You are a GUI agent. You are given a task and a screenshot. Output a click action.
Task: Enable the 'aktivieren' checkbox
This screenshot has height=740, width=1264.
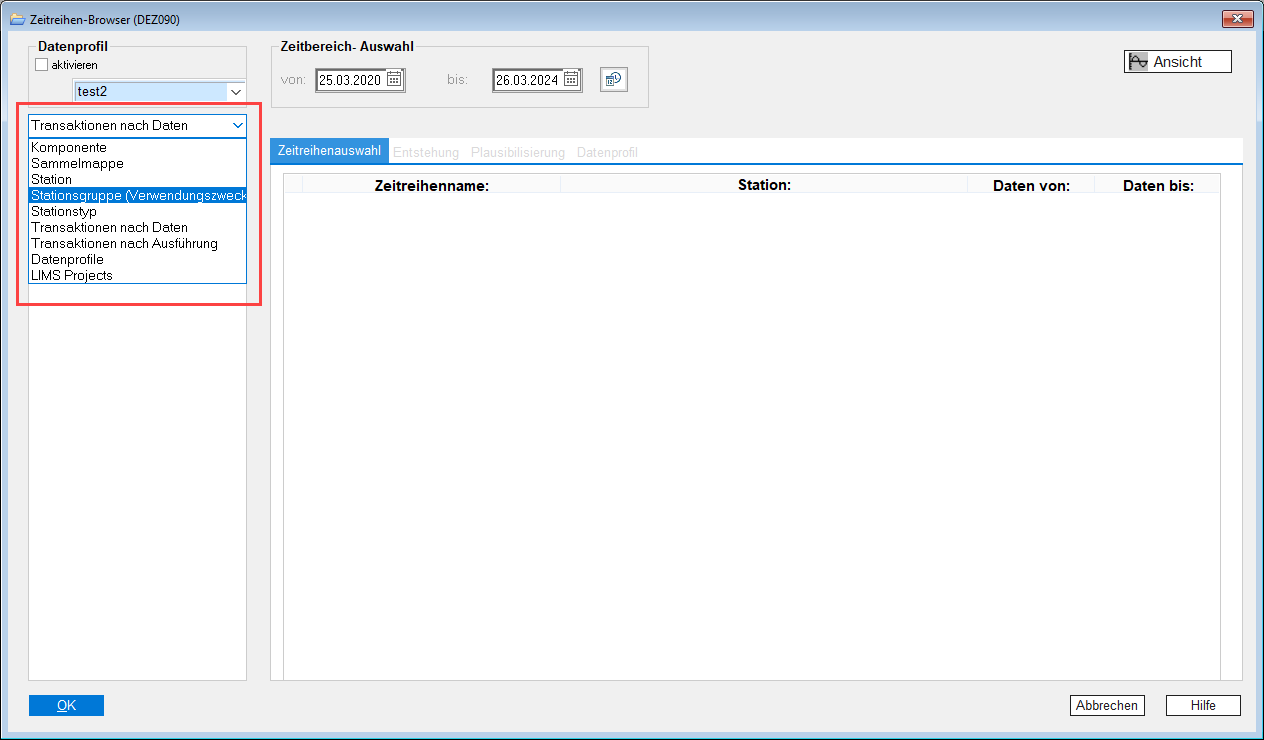[x=42, y=65]
